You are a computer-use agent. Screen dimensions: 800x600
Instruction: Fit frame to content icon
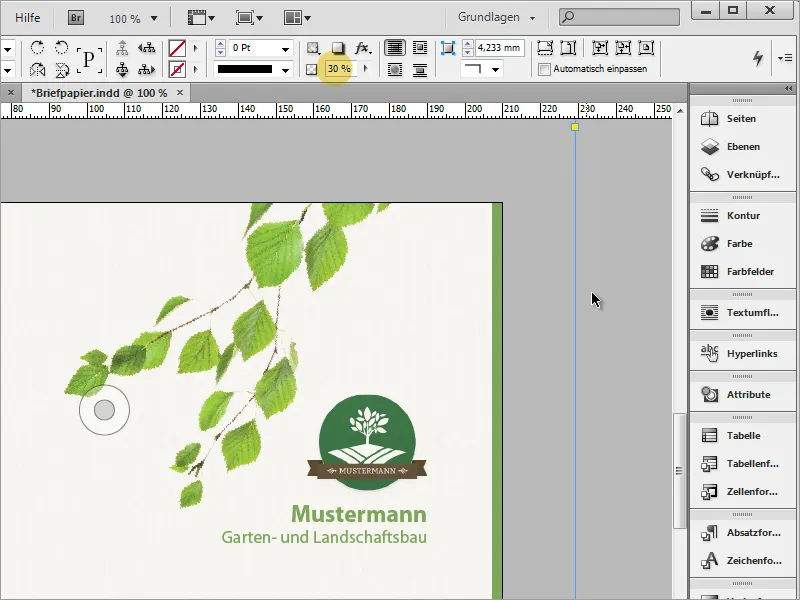coord(623,48)
